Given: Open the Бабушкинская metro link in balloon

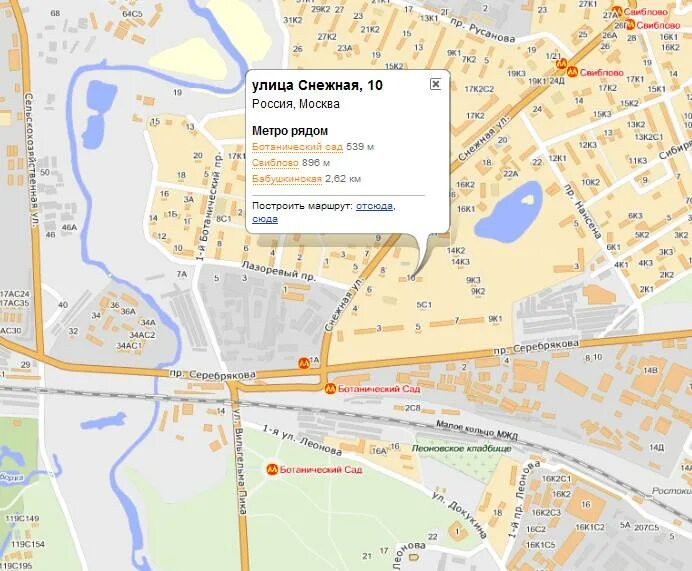Looking at the screenshot, I should pyautogui.click(x=287, y=179).
